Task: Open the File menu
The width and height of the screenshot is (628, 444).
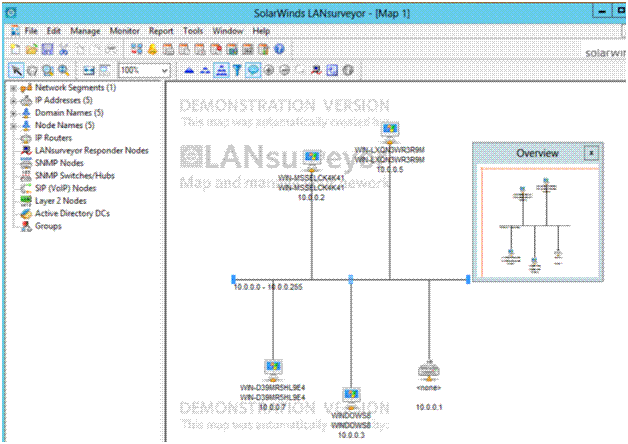Action: pyautogui.click(x=31, y=31)
